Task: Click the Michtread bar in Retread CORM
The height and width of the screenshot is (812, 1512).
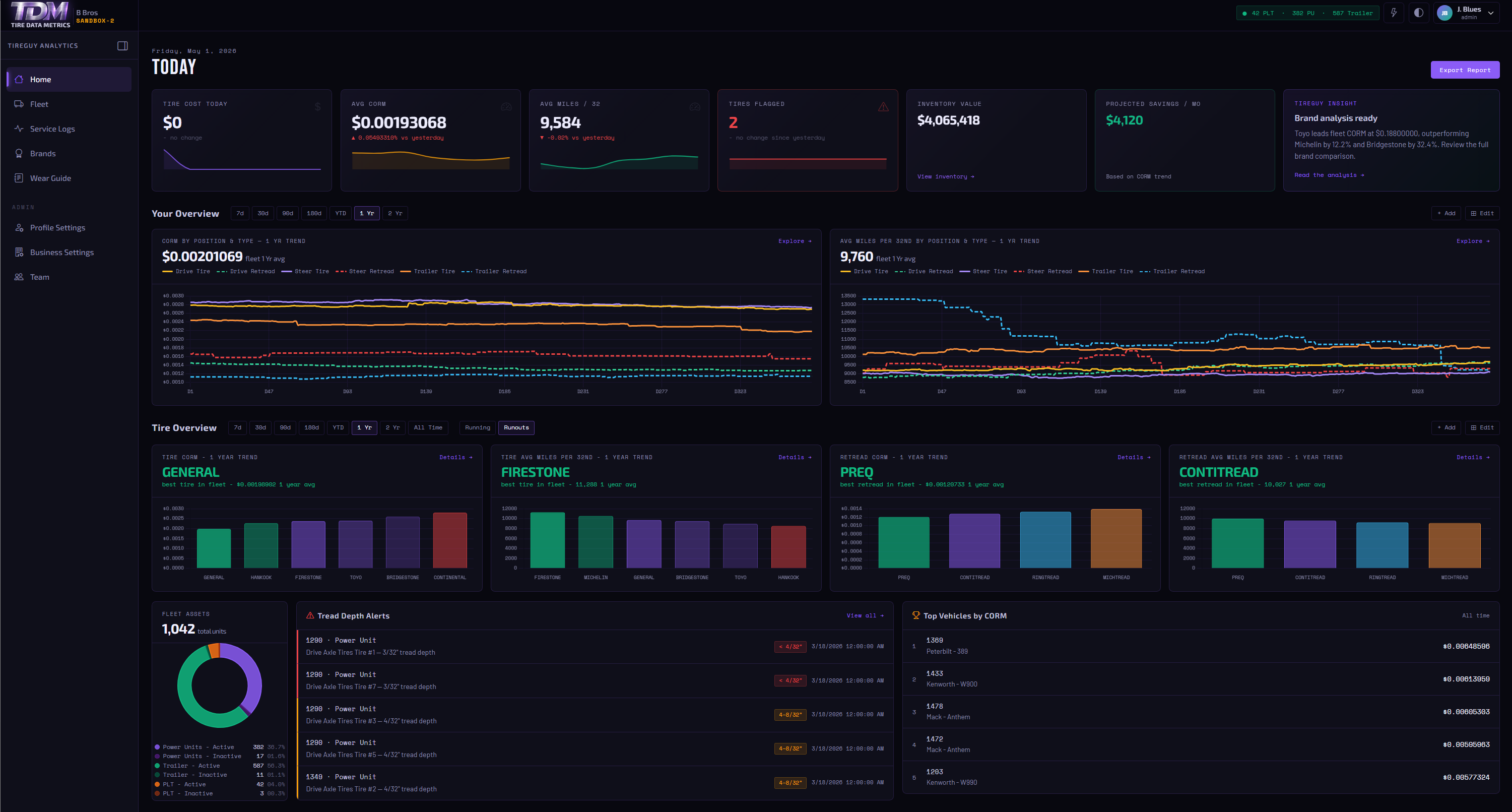Action: coord(1116,538)
